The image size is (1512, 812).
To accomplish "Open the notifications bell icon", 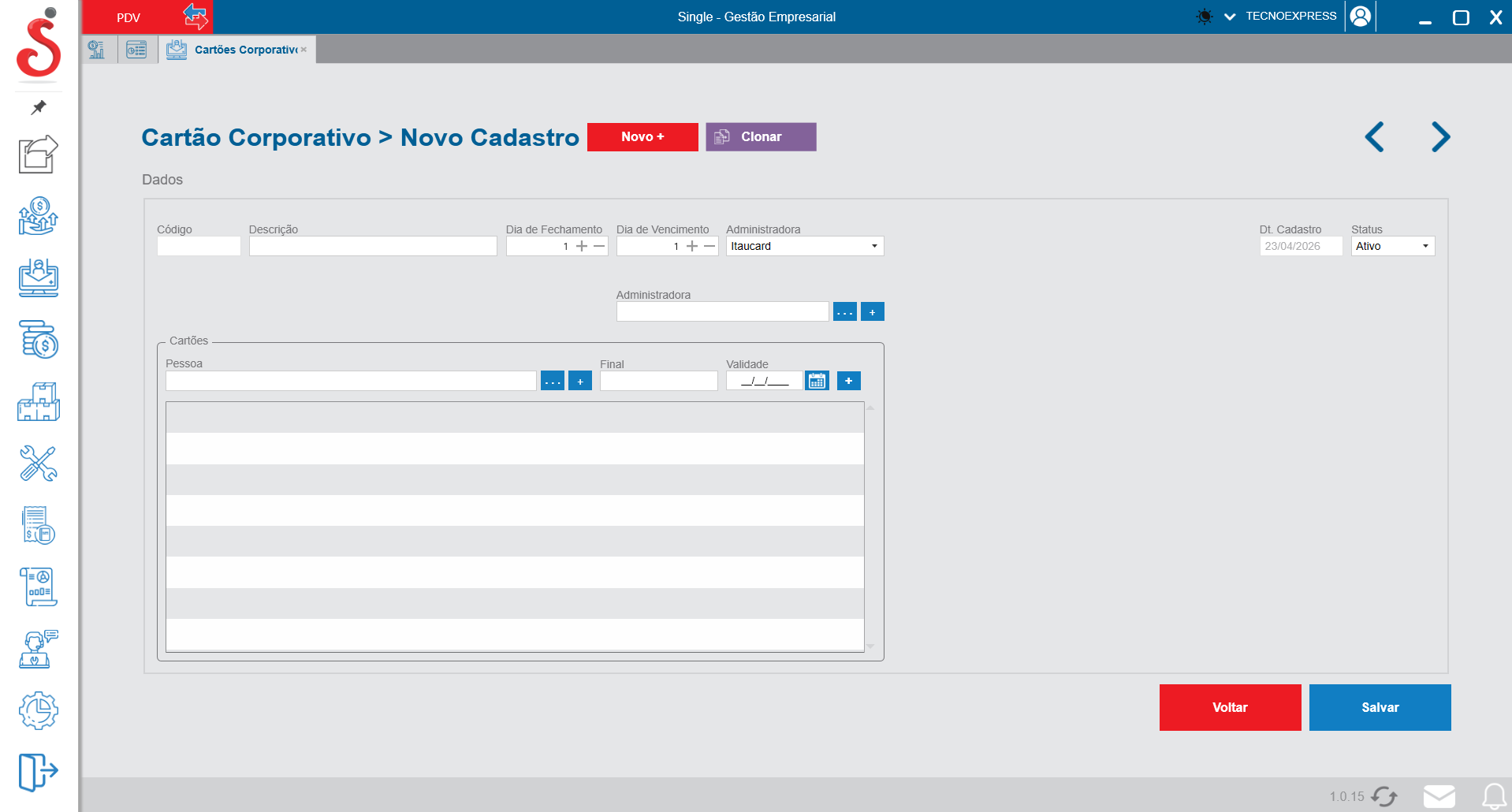I will (x=1494, y=796).
